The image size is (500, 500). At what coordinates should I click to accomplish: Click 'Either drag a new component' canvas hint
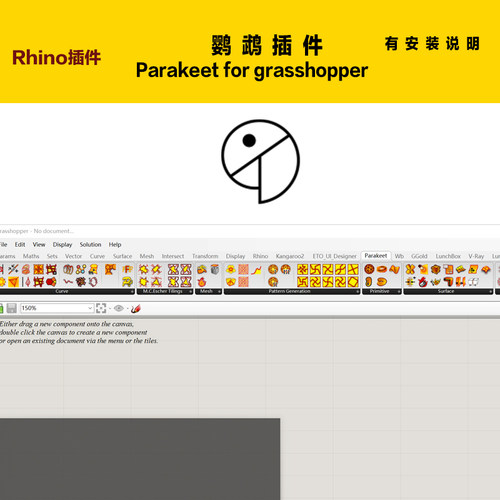[x=67, y=324]
